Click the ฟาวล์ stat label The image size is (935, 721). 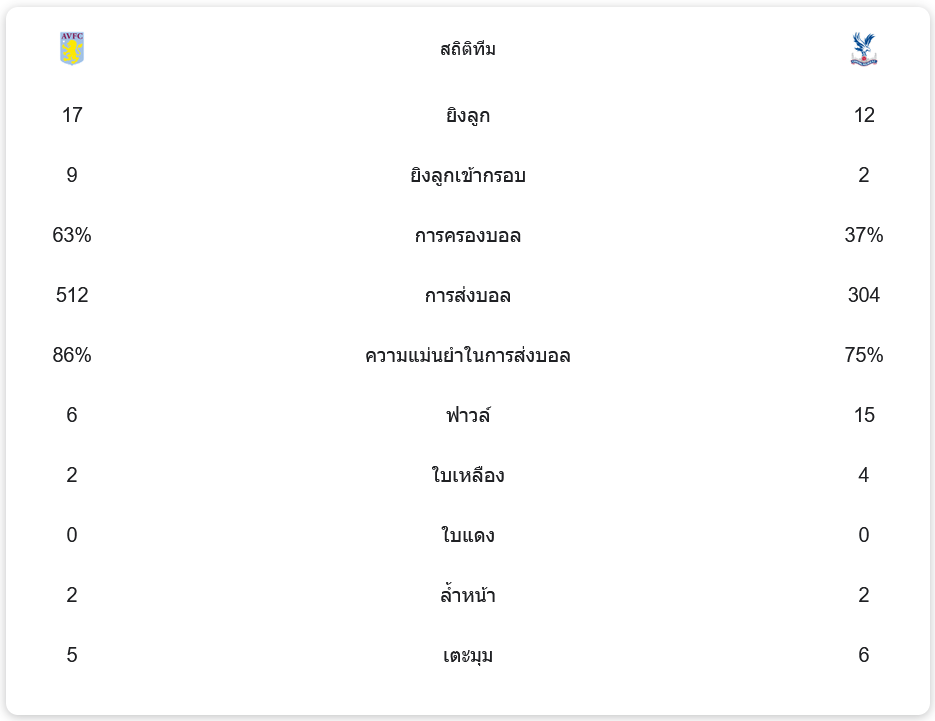[x=468, y=415]
